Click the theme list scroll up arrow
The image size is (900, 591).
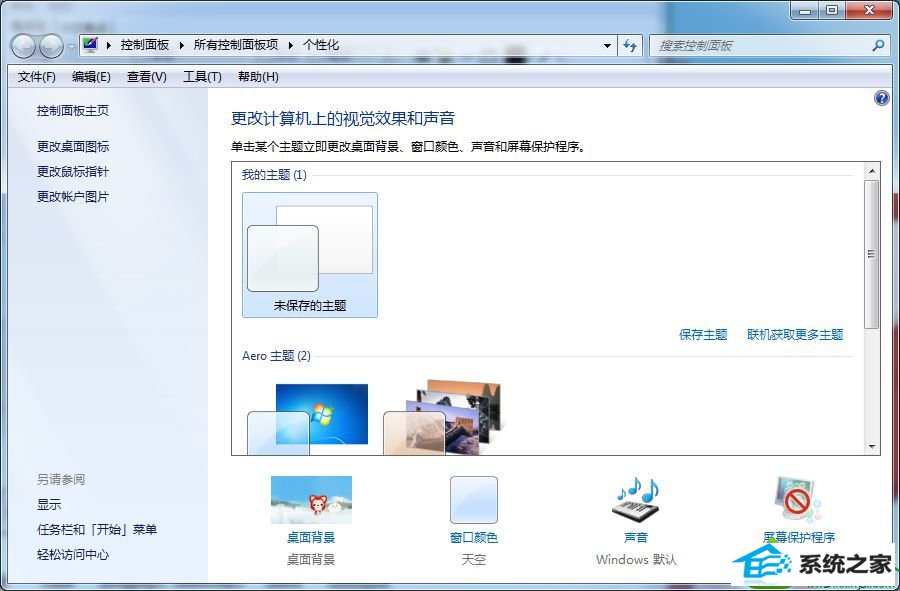pos(872,171)
